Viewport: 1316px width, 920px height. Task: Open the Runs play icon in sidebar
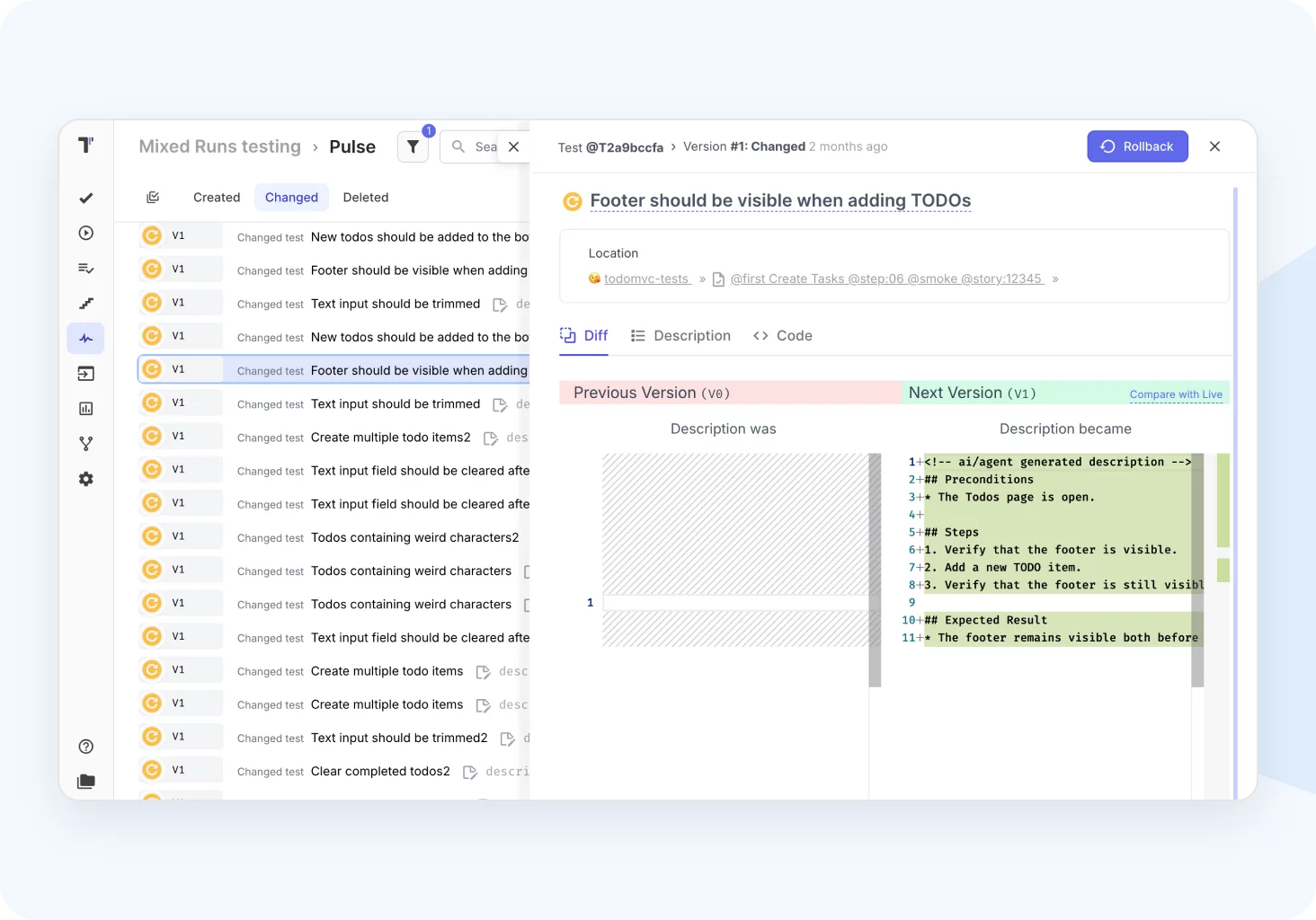(86, 234)
